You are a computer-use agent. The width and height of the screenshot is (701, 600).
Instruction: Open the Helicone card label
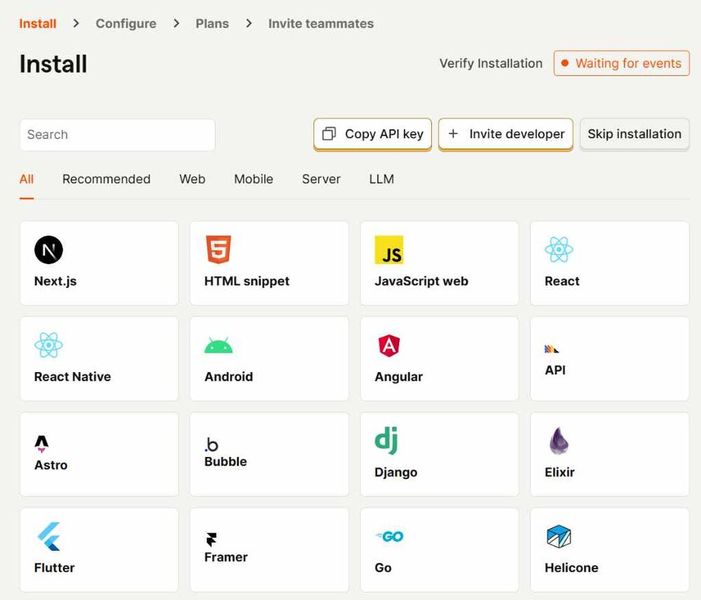(571, 568)
